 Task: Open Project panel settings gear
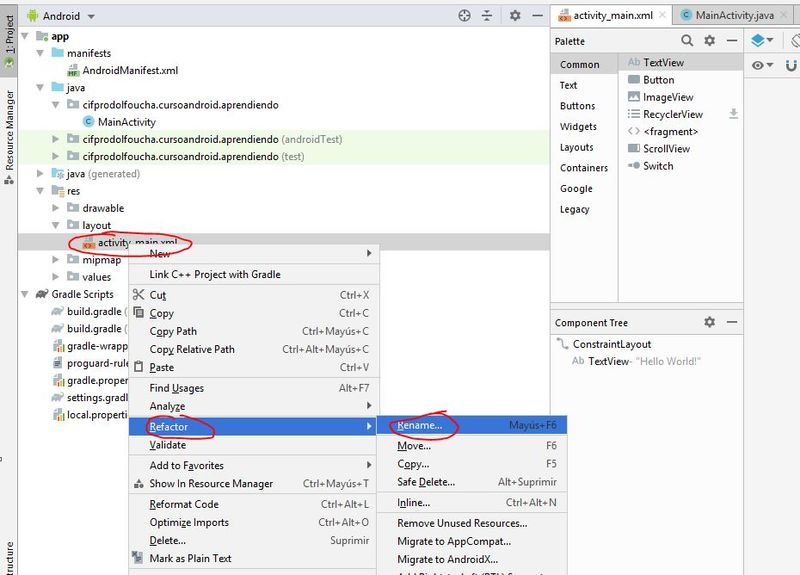(515, 16)
